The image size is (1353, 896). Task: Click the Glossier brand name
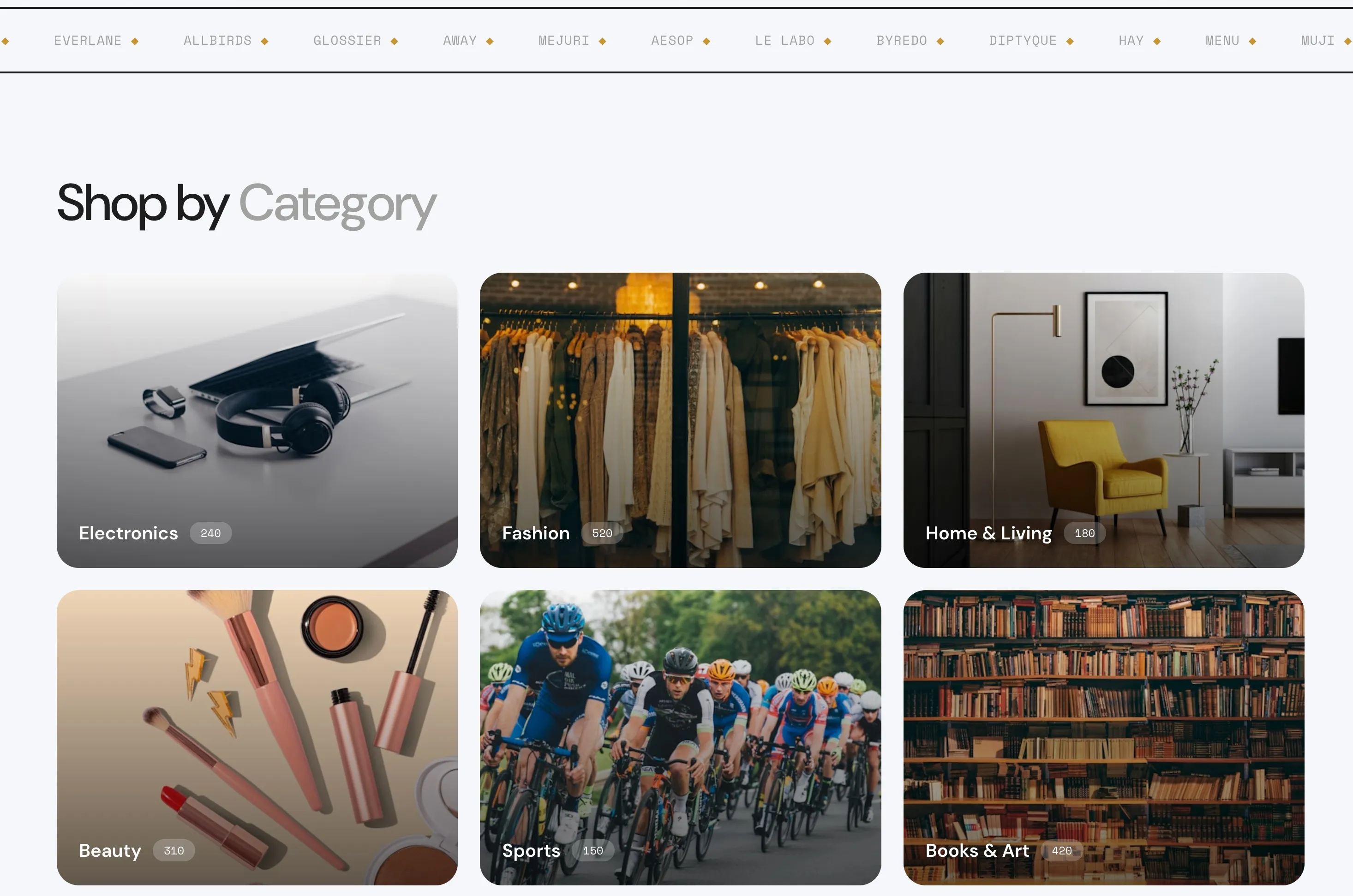(347, 41)
